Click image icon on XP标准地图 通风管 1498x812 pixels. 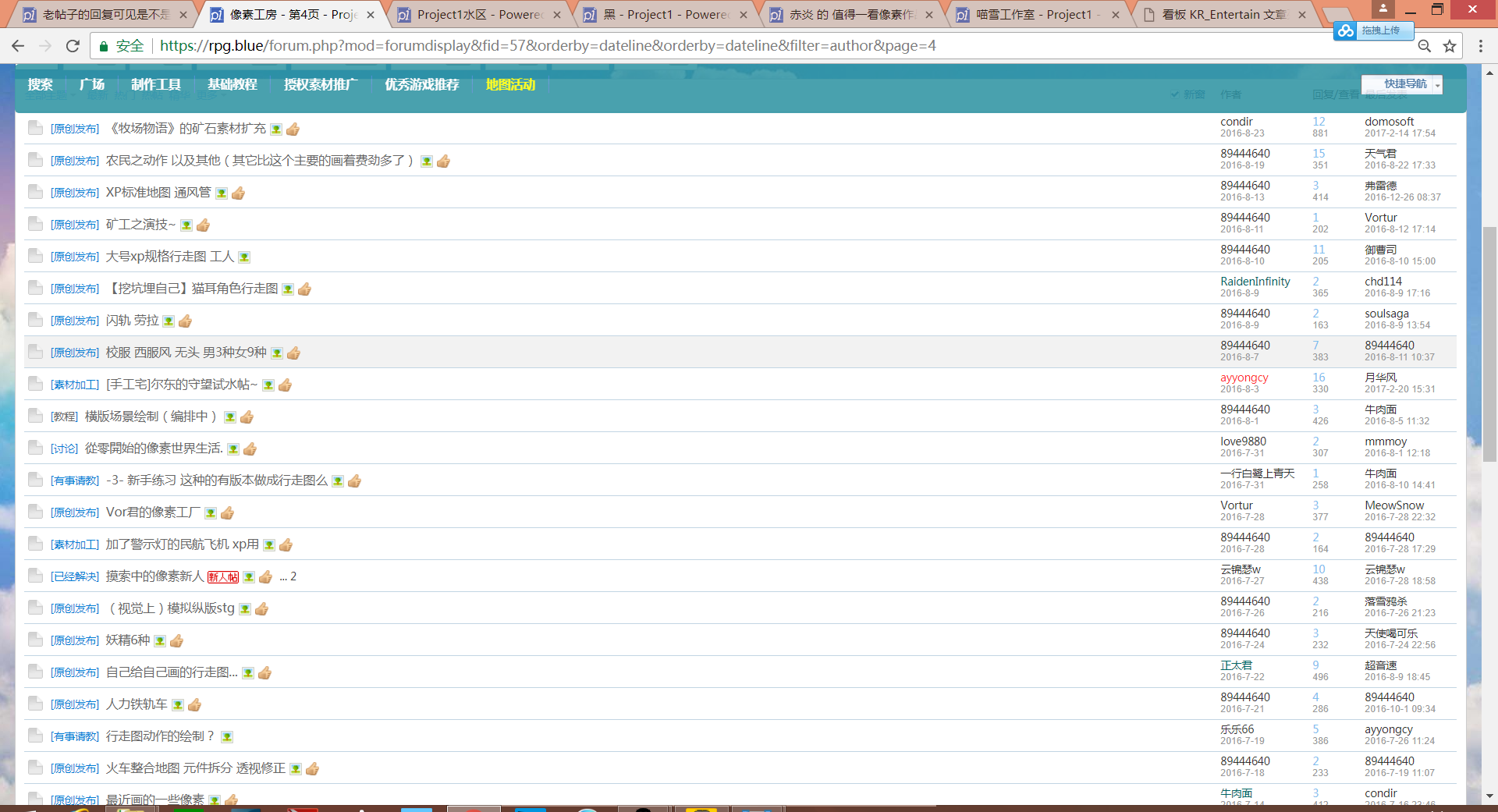[222, 193]
